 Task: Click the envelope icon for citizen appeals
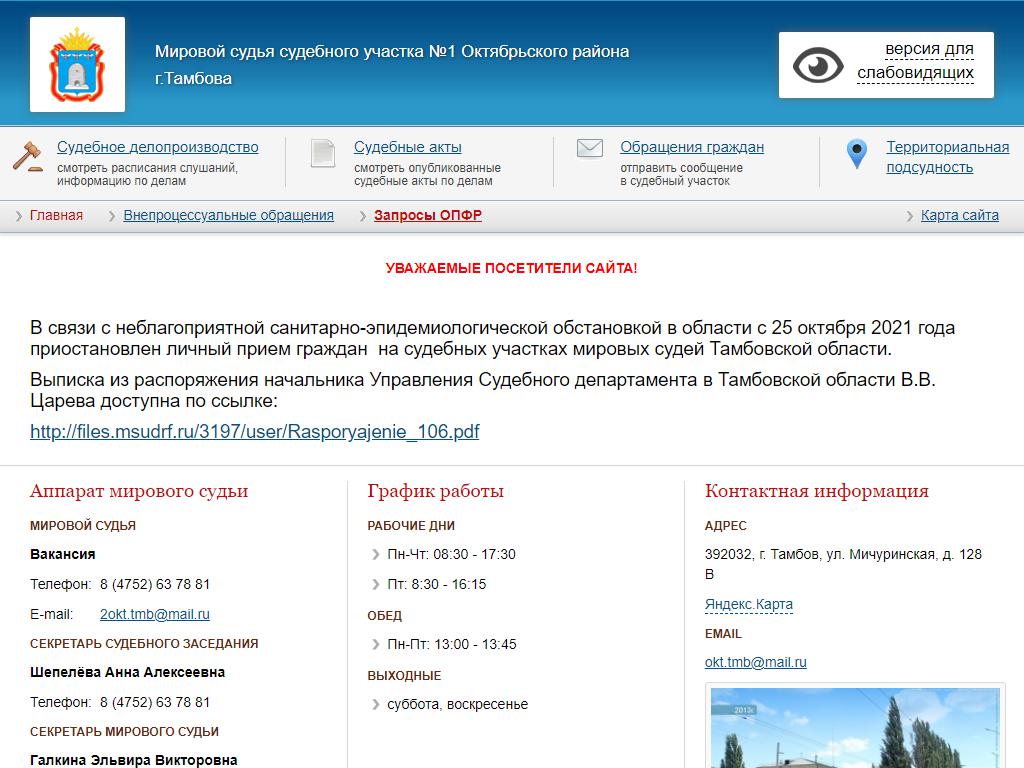coord(590,149)
